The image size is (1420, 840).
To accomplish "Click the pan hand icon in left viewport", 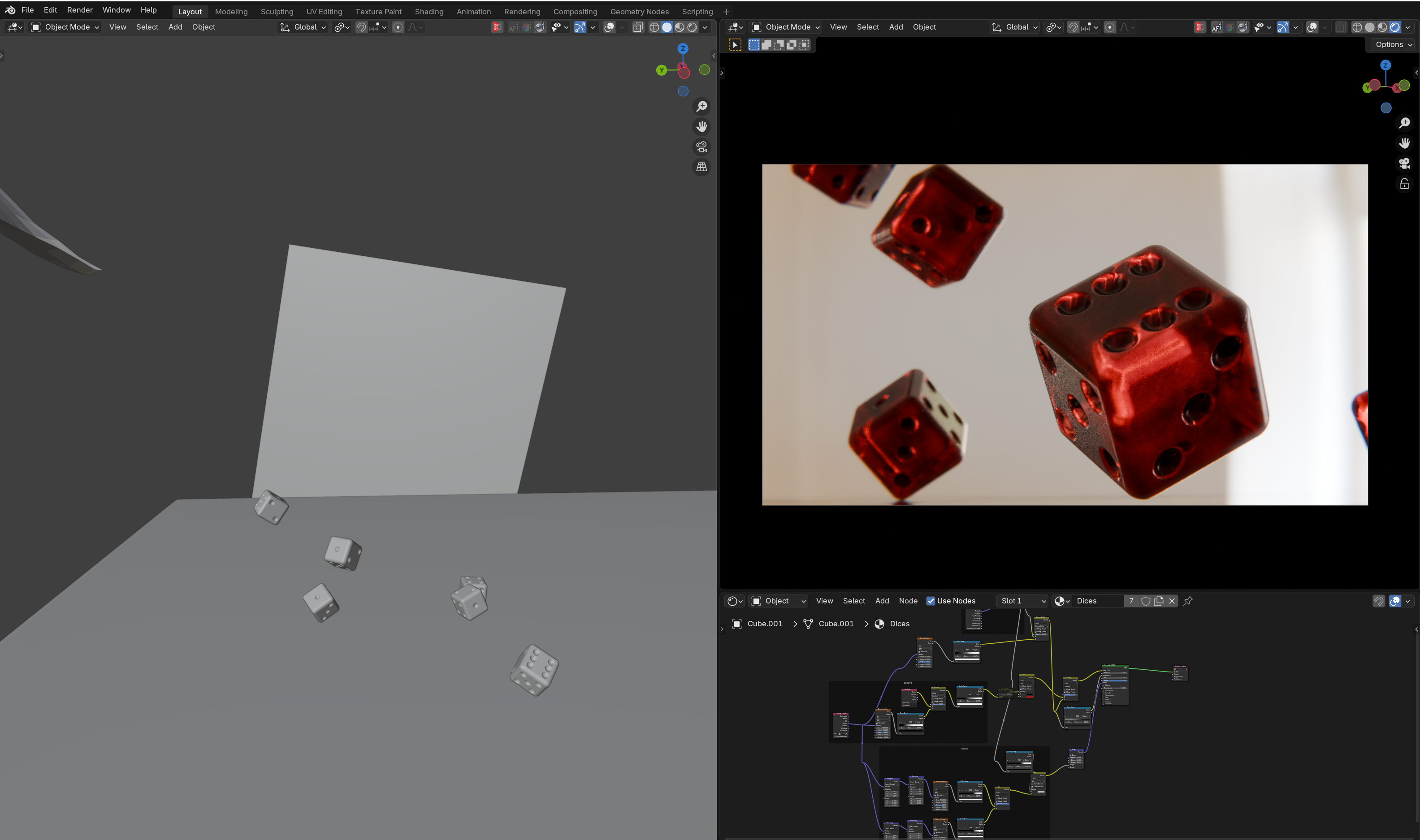I will (701, 127).
